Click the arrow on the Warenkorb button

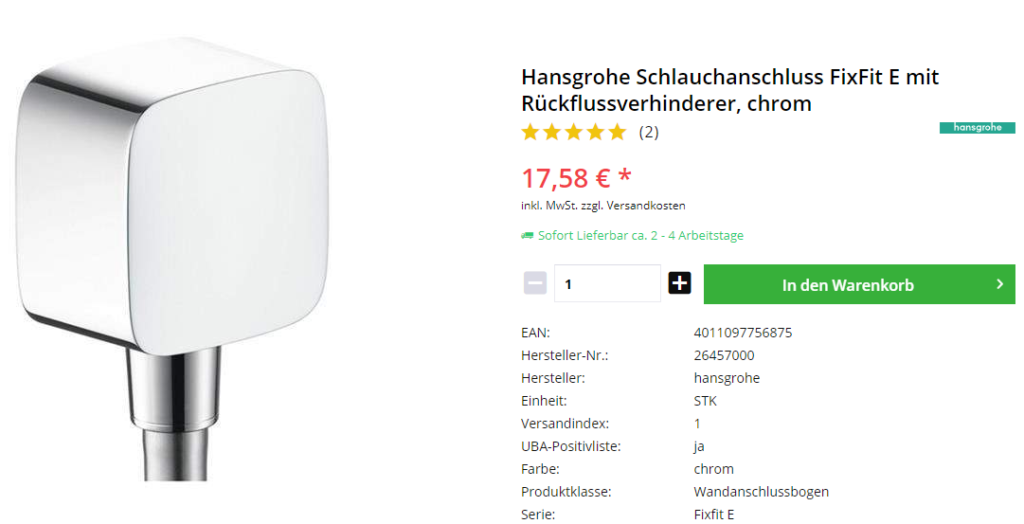coord(1000,284)
